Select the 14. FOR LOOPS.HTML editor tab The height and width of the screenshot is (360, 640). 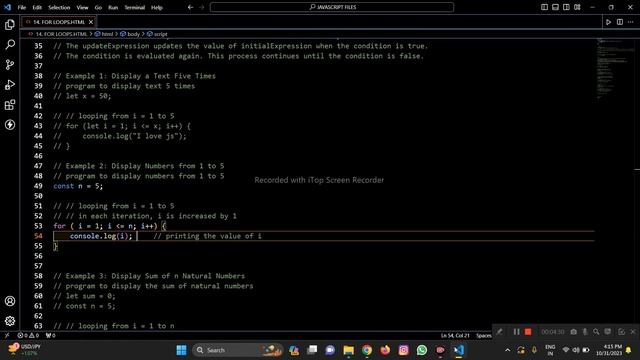click(x=58, y=22)
